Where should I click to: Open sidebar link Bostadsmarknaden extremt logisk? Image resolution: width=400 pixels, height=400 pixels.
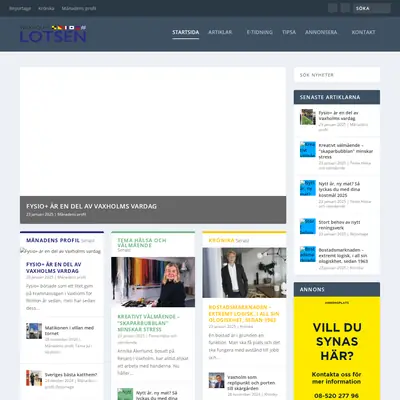click(343, 255)
